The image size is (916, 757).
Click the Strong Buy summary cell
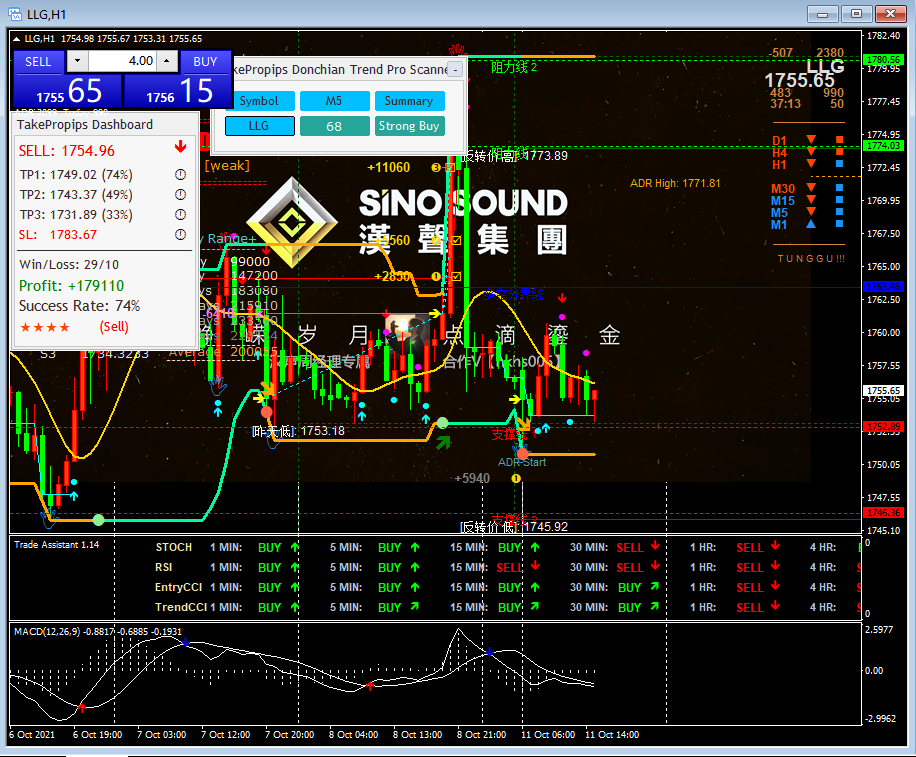(x=409, y=126)
